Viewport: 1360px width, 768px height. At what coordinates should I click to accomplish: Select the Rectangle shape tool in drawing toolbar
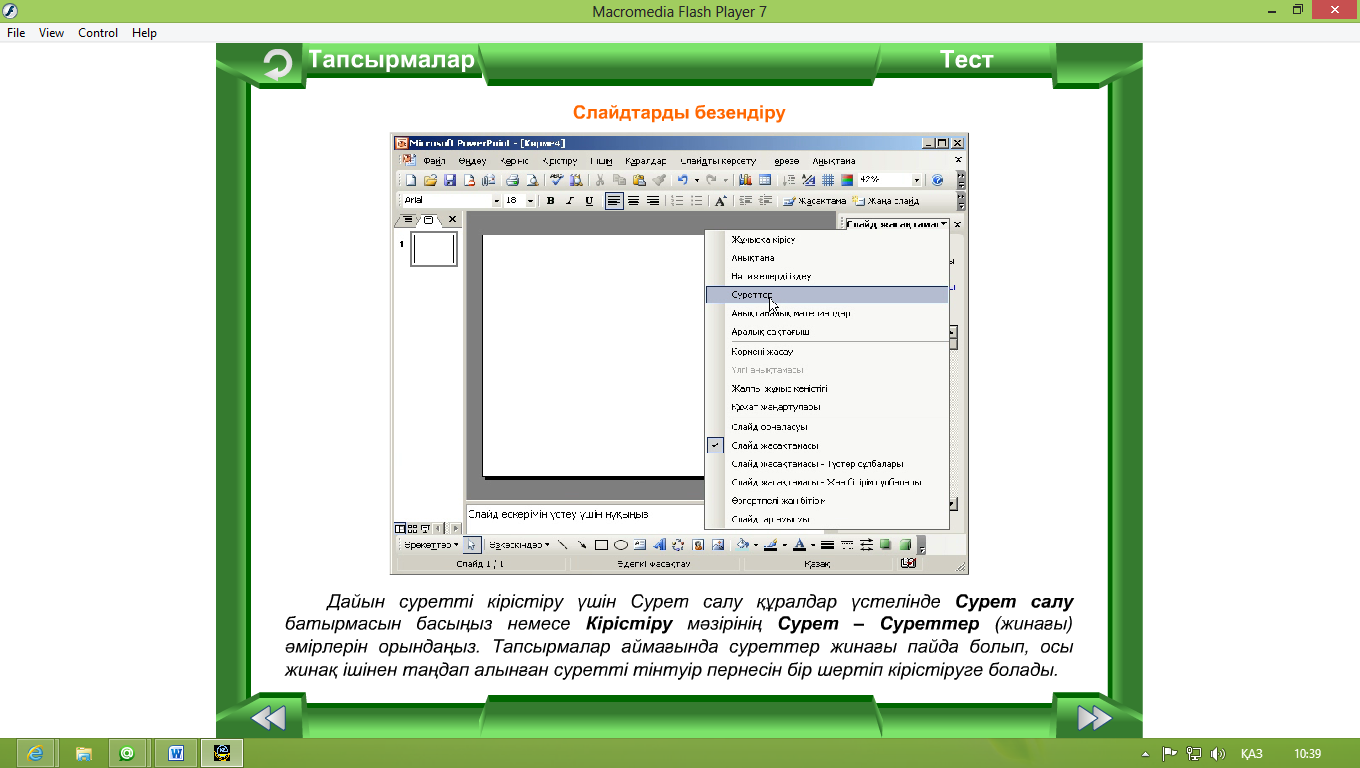coord(601,545)
